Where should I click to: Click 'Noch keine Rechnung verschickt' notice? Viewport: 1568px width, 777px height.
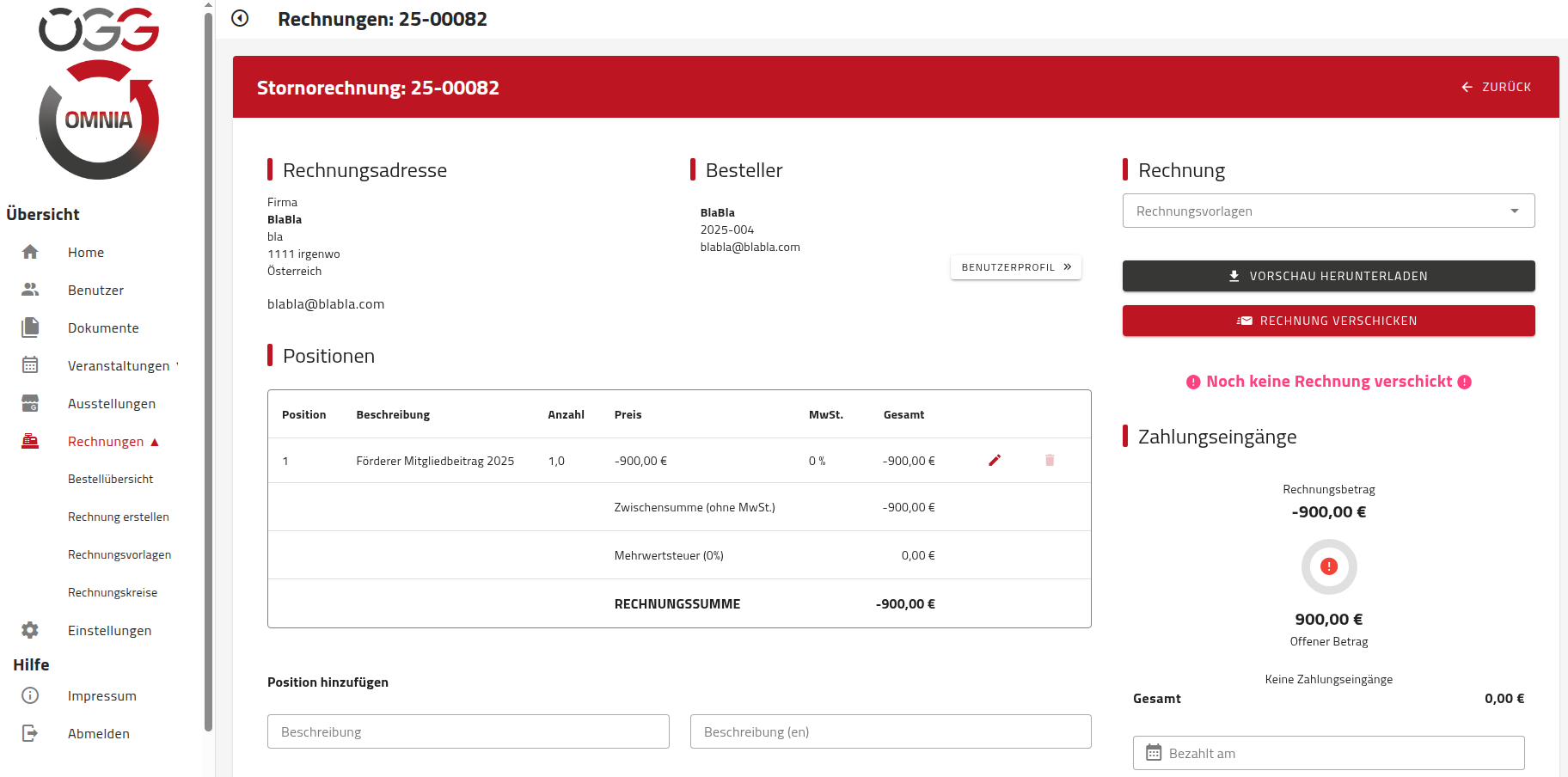click(x=1329, y=382)
